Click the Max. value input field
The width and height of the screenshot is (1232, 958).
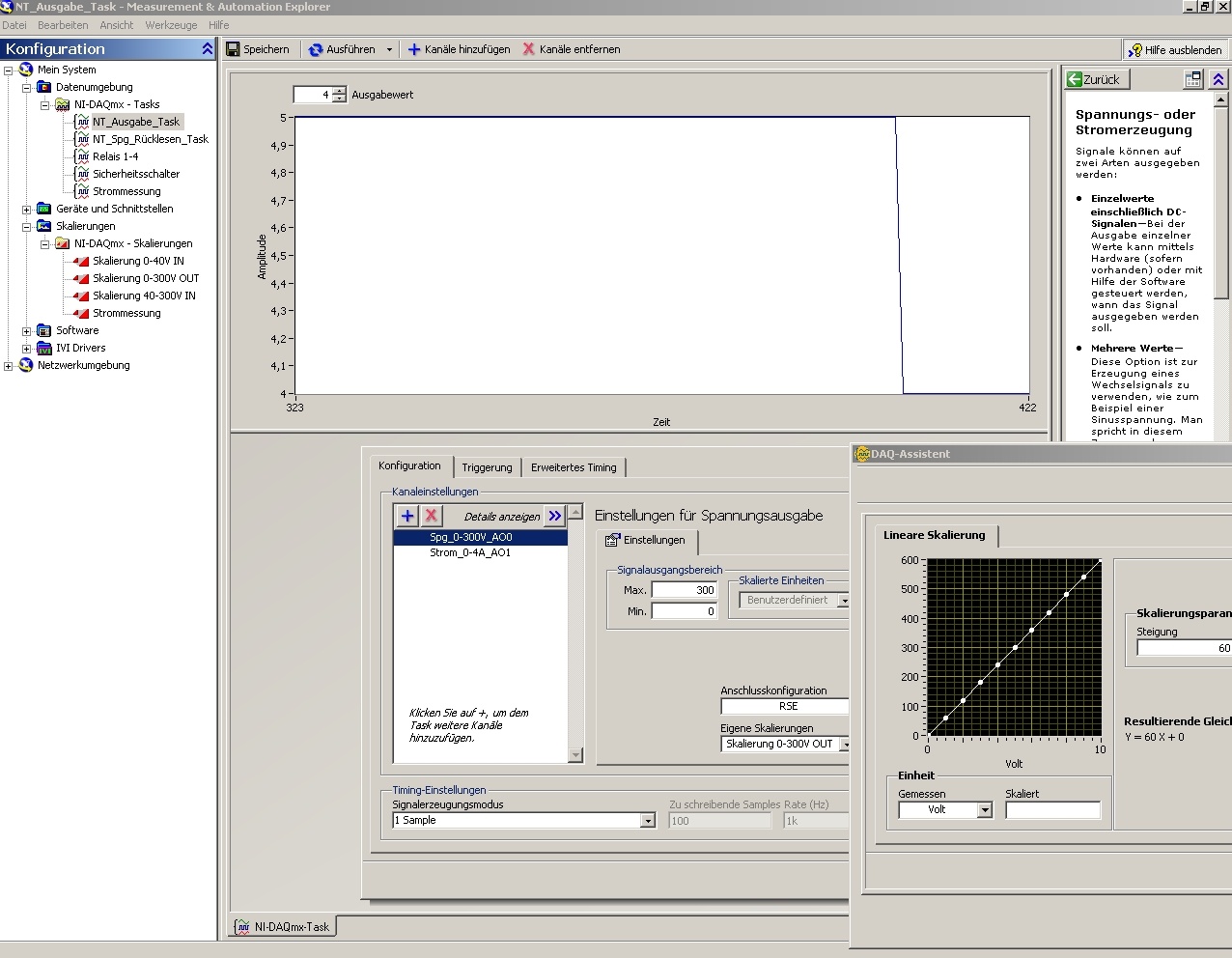[684, 590]
